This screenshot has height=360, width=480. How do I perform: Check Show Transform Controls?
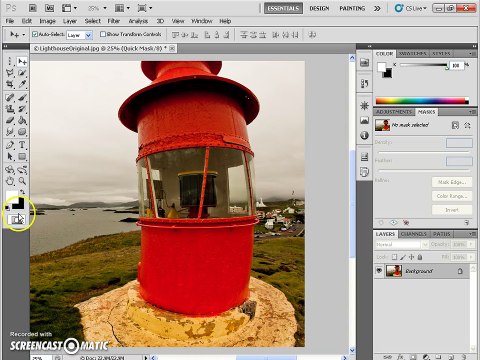(x=103, y=34)
